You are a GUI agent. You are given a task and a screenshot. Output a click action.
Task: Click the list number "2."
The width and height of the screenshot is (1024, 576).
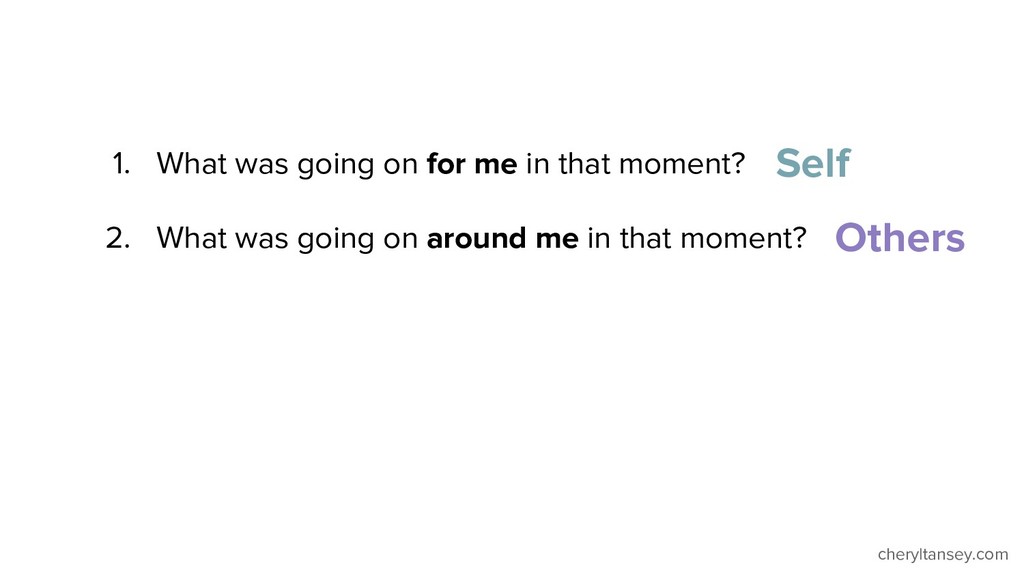tap(118, 238)
